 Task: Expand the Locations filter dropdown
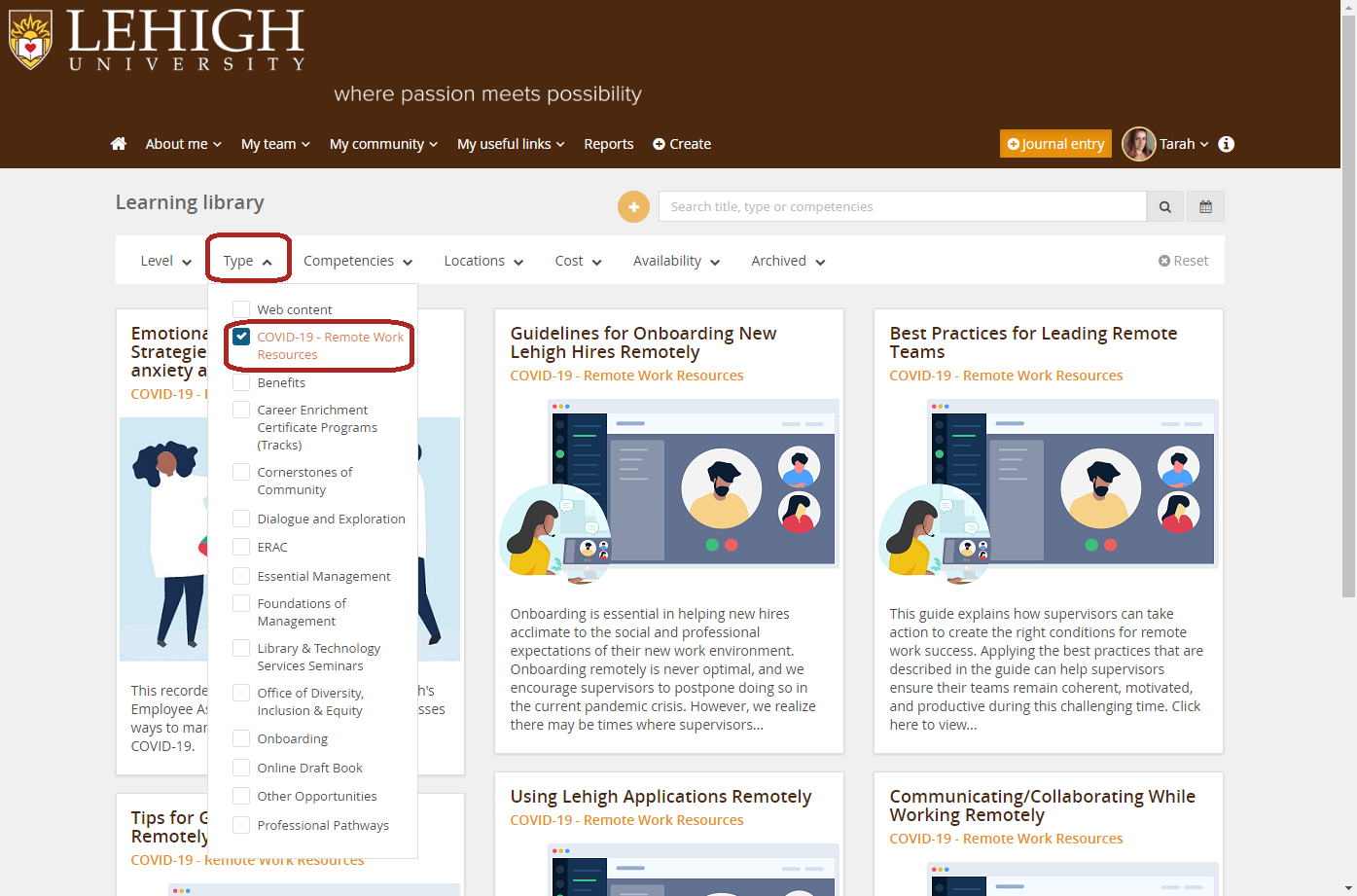[x=483, y=261]
